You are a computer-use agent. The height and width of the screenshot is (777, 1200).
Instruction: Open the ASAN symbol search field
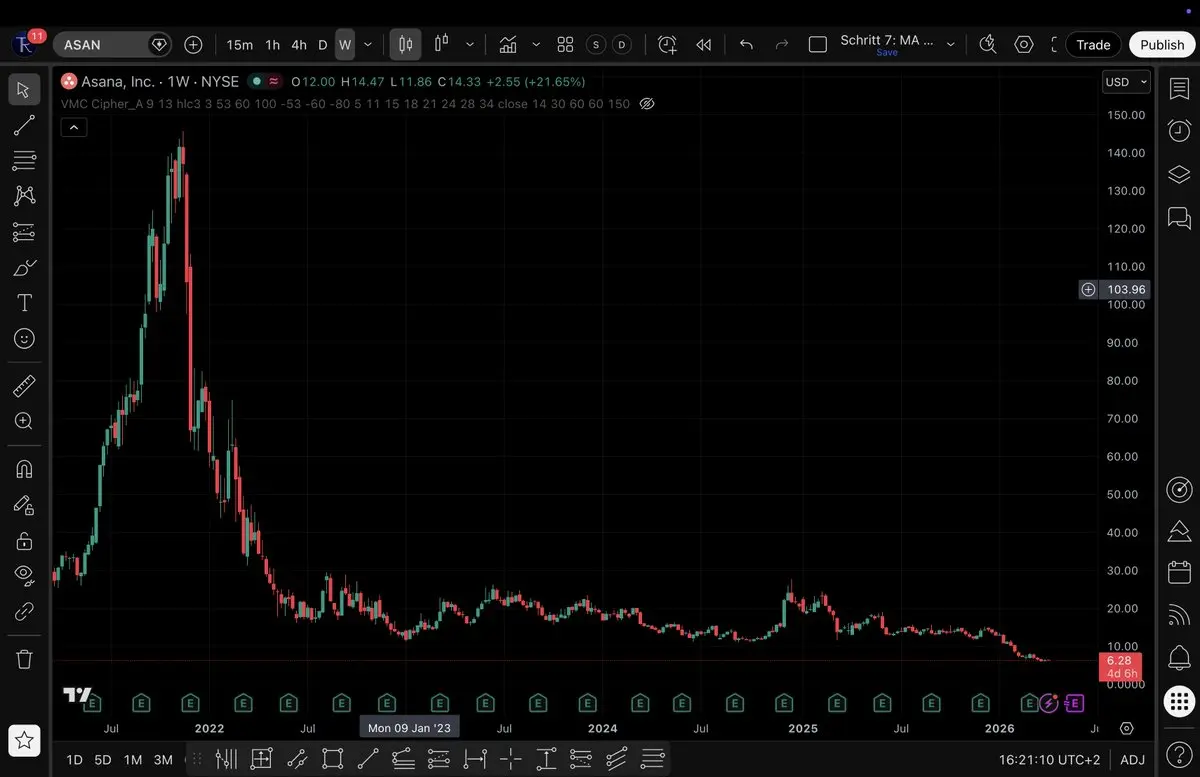110,45
